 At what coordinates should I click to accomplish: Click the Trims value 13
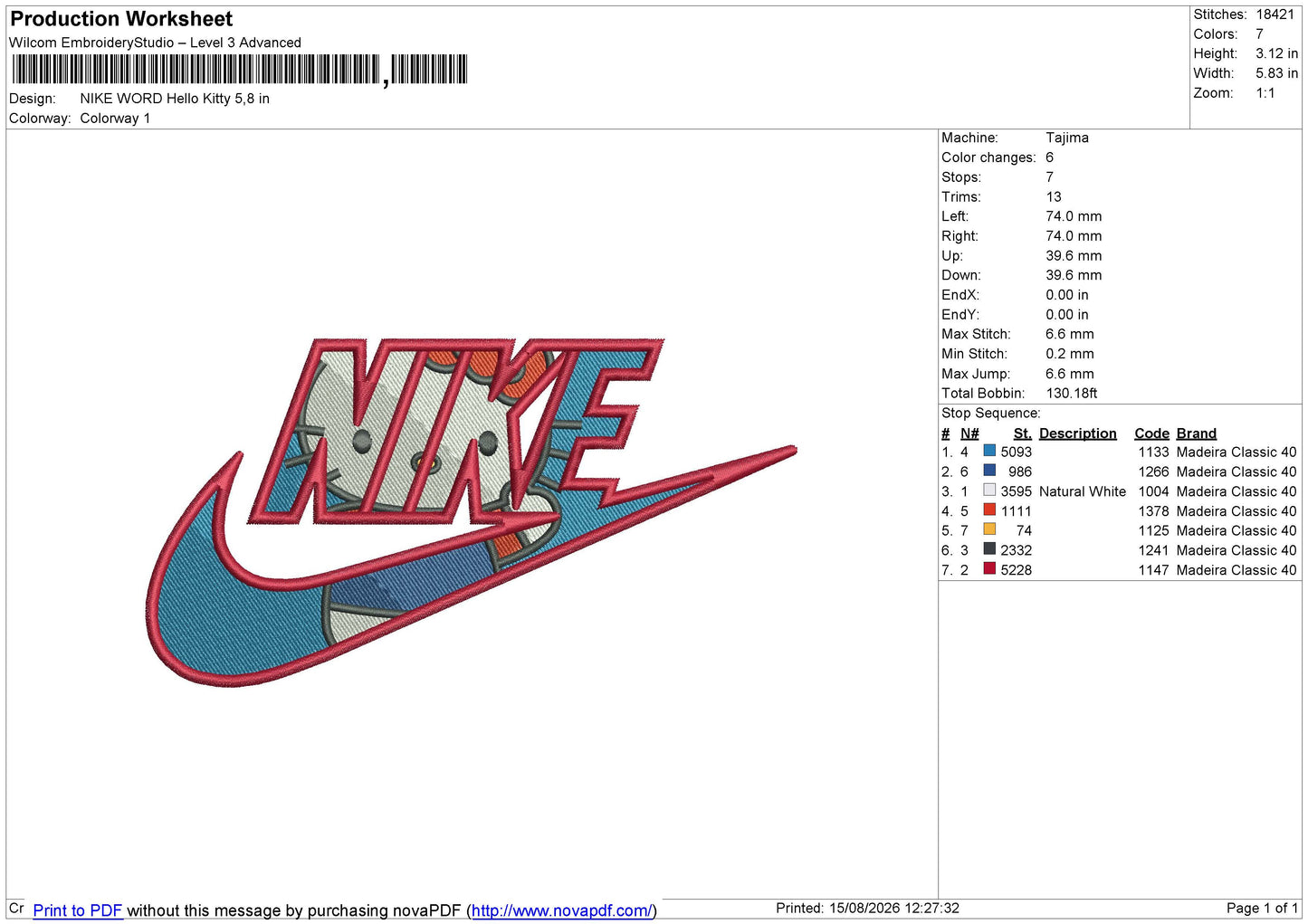click(1053, 197)
